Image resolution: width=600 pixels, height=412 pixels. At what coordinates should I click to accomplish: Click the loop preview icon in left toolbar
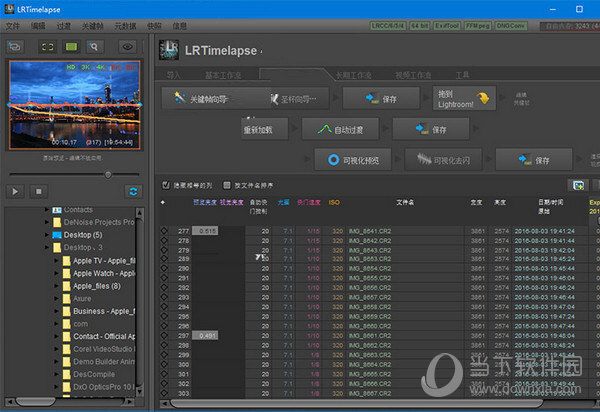point(15,47)
